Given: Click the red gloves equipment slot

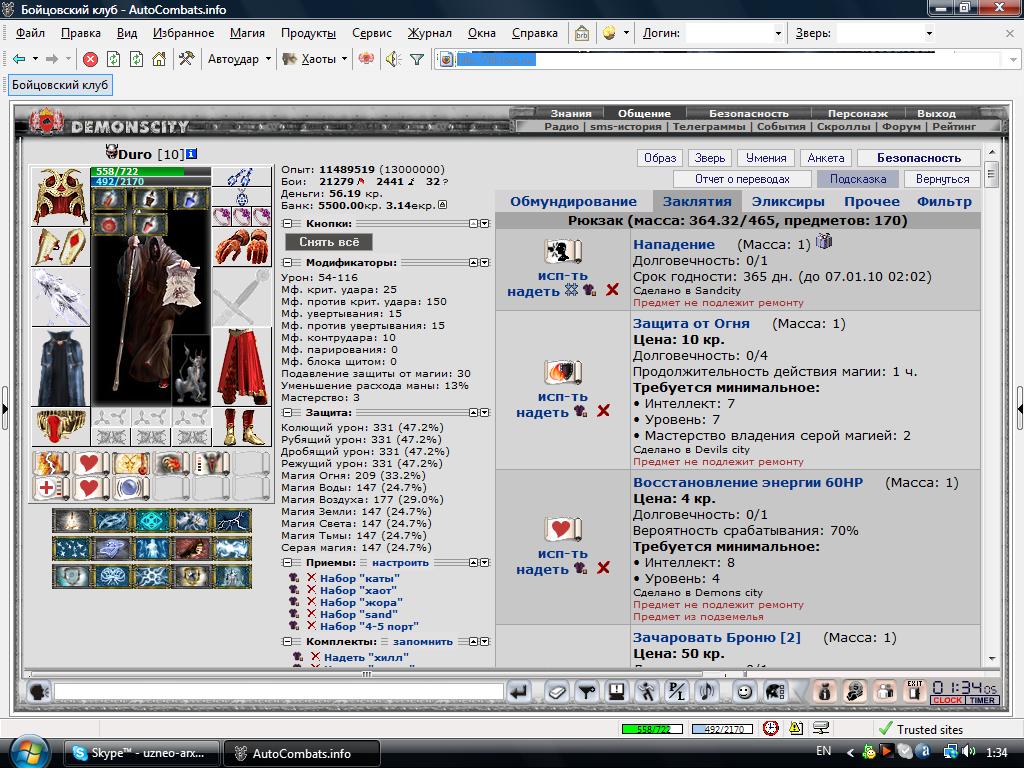Looking at the screenshot, I should (242, 246).
